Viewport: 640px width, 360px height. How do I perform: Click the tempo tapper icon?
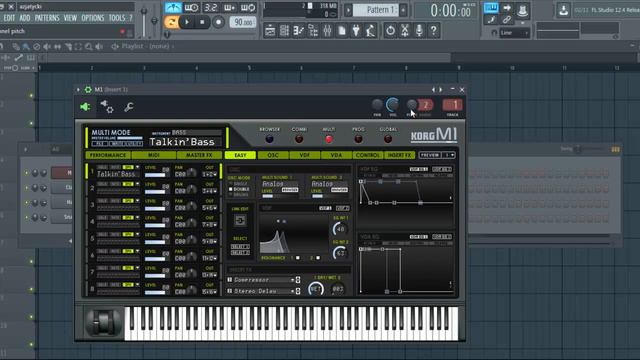pos(370,31)
